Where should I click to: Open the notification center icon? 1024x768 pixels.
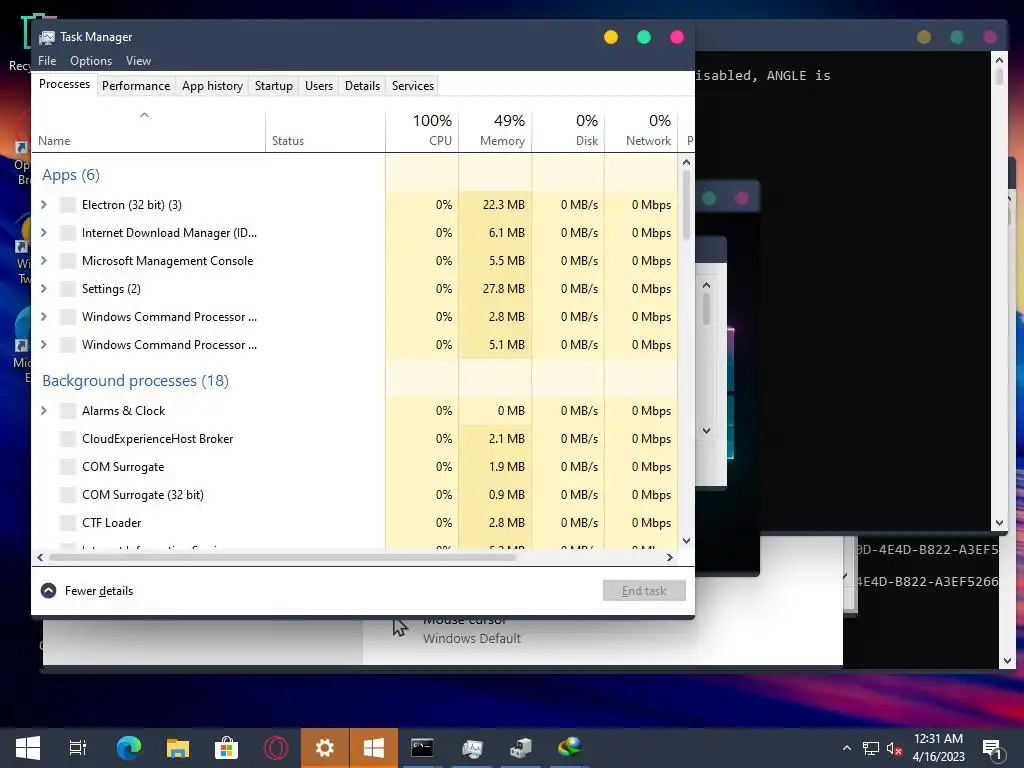(x=992, y=749)
